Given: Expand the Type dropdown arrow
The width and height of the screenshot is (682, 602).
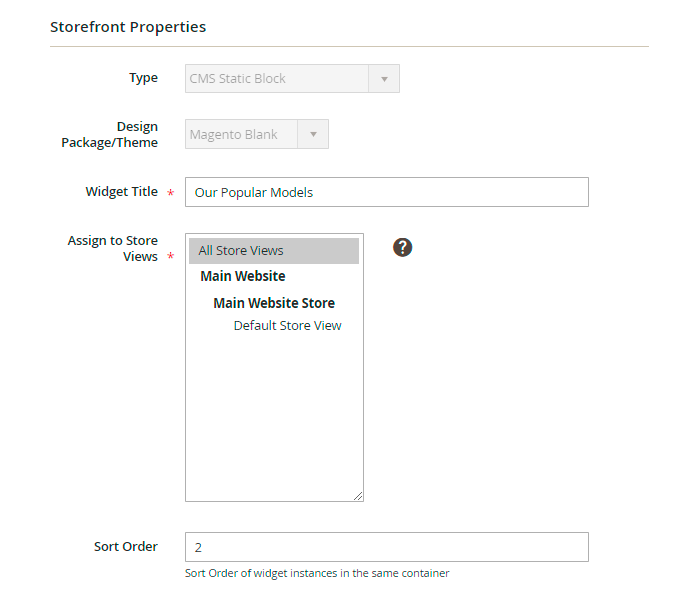Looking at the screenshot, I should (x=384, y=79).
